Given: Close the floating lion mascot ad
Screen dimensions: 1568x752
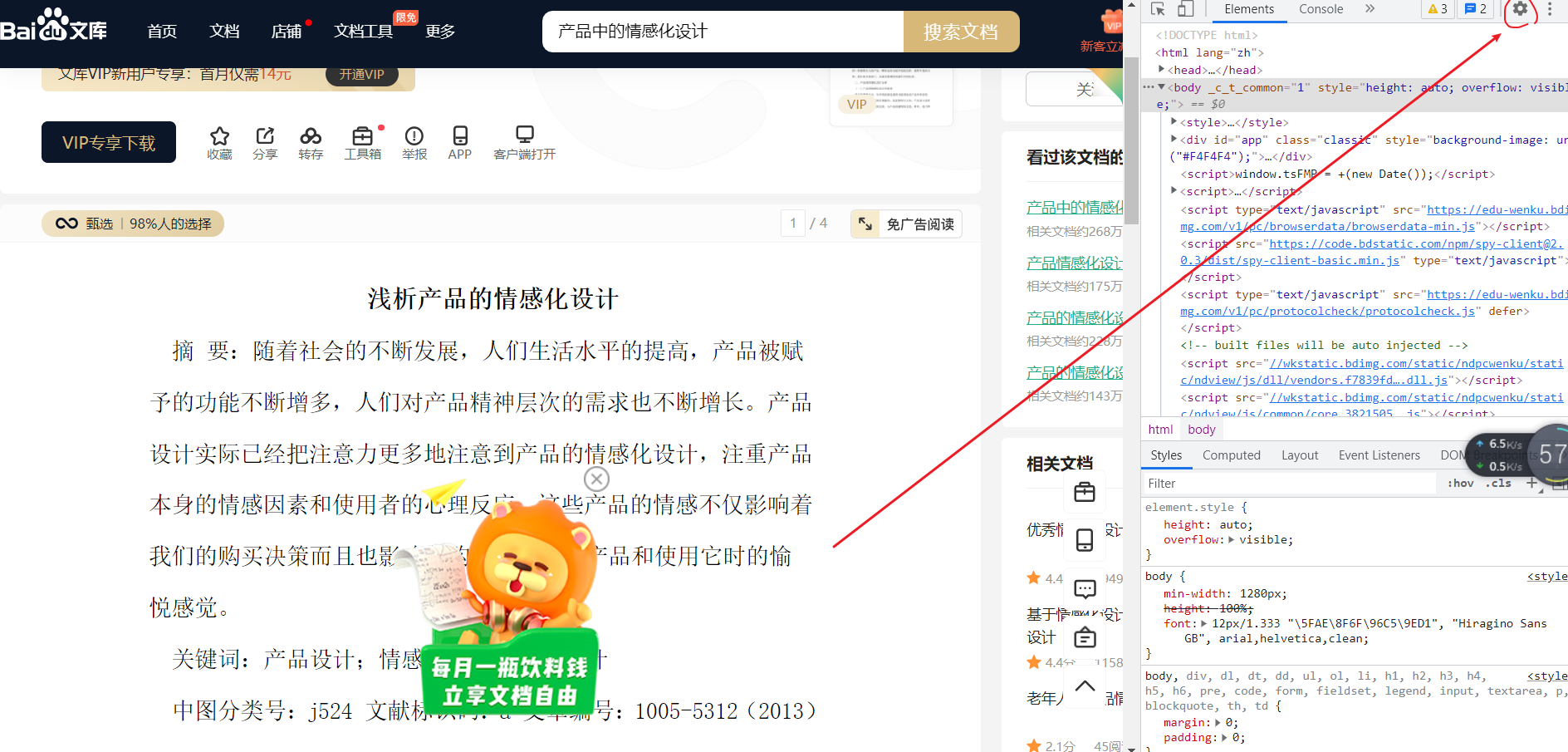Looking at the screenshot, I should click(x=596, y=479).
